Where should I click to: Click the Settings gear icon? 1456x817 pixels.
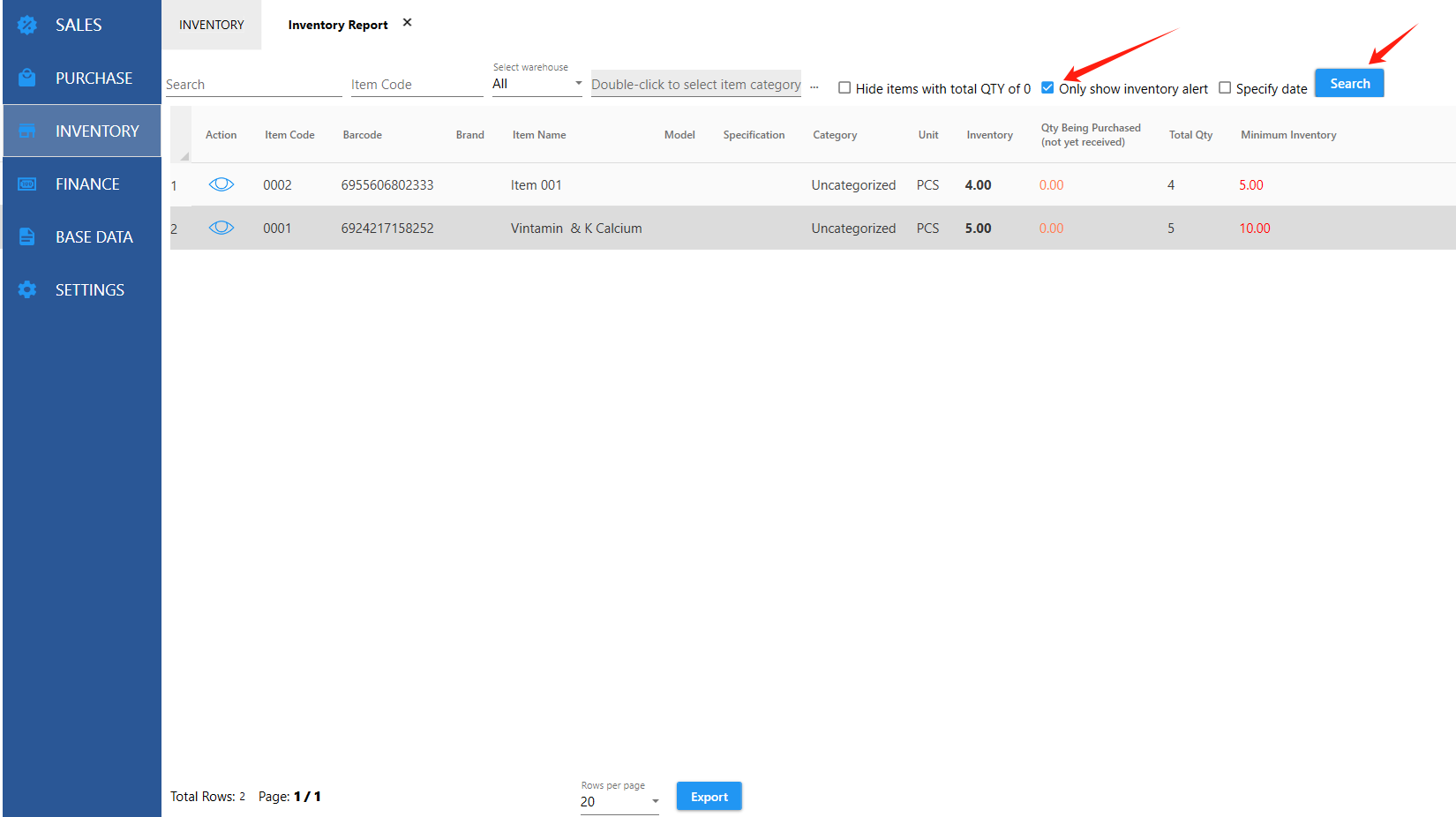27,289
